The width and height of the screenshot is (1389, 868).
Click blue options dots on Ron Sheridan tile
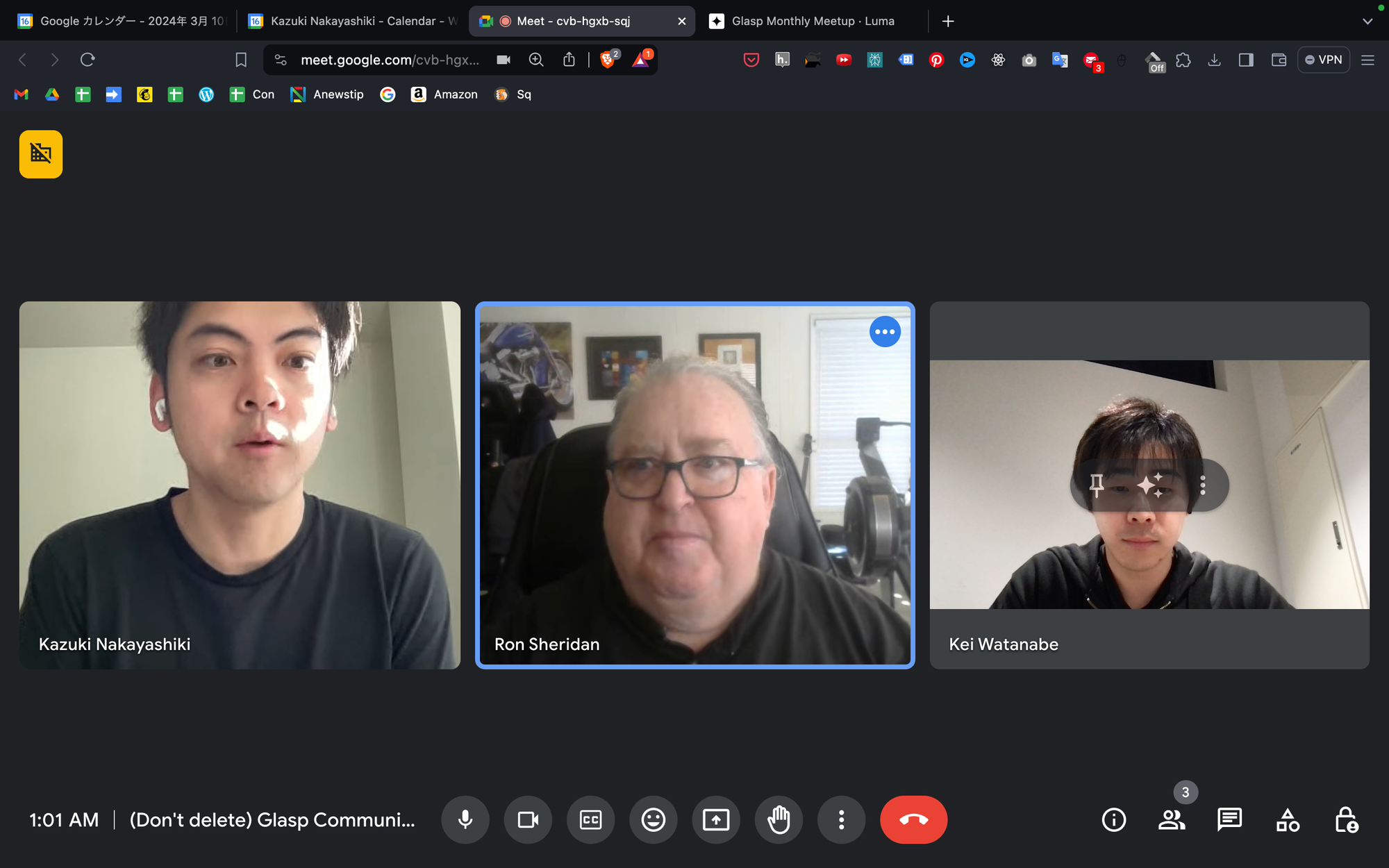885,332
